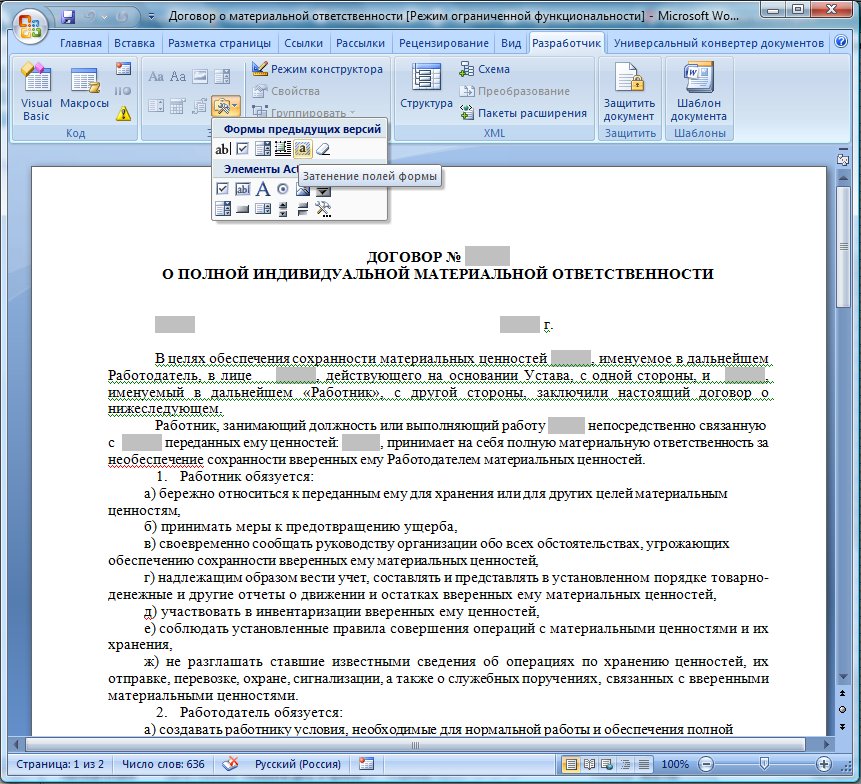Image resolution: width=861 pixels, height=784 pixels.
Task: Open Пакеты расширения
Action: (523, 113)
